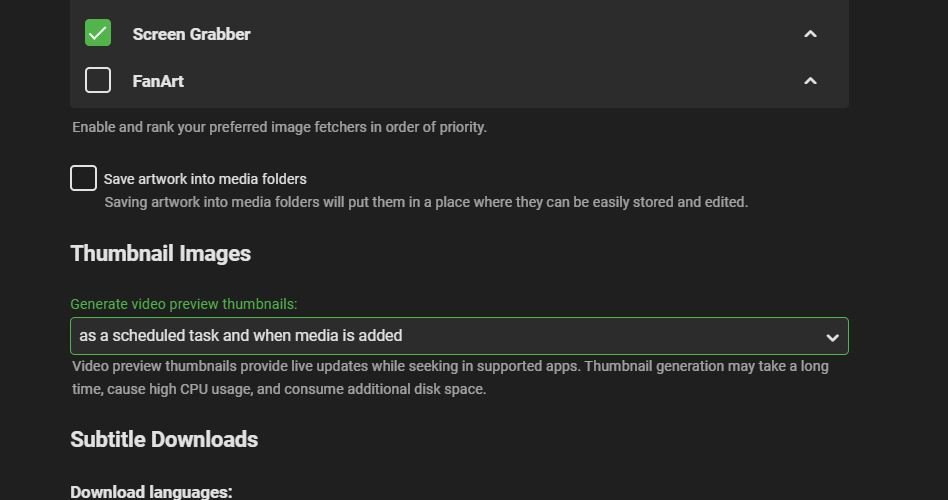Click the 'Download languages:' label
The width and height of the screenshot is (948, 500).
pyautogui.click(x=151, y=492)
